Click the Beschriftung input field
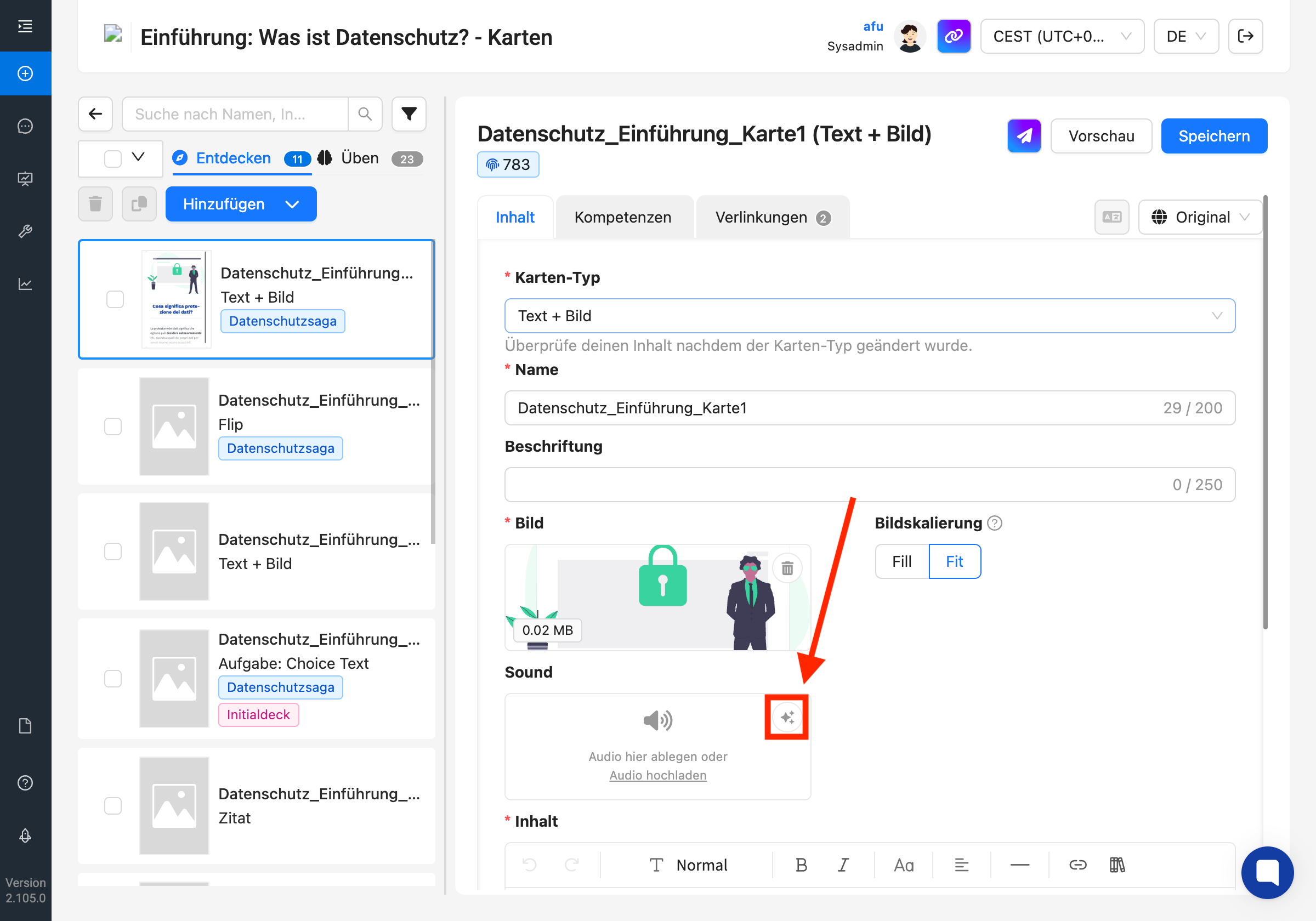Screen dimensions: 1316x921 tap(837, 485)
